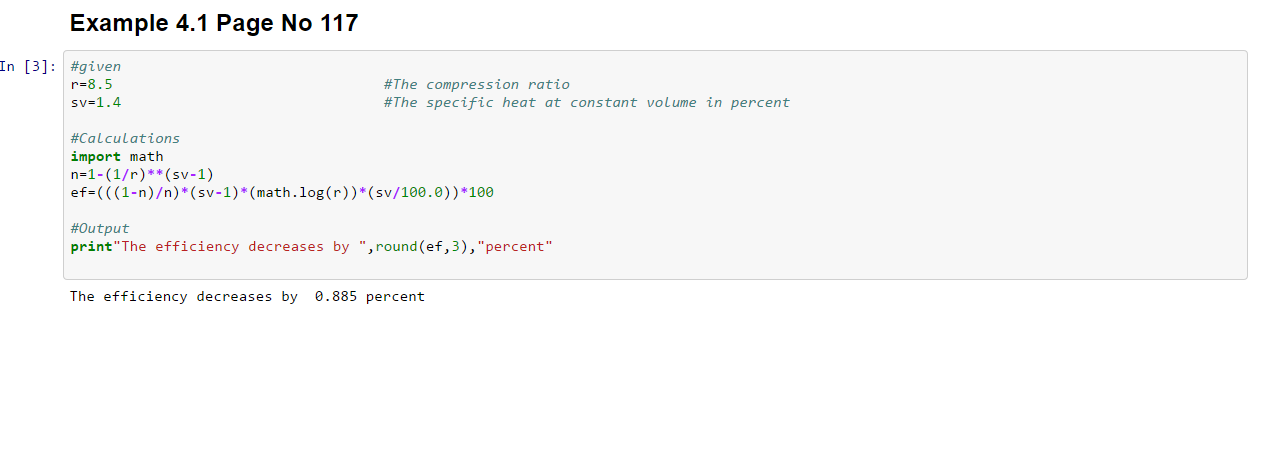Click the "import math" line
This screenshot has width=1263, height=460.
(116, 157)
